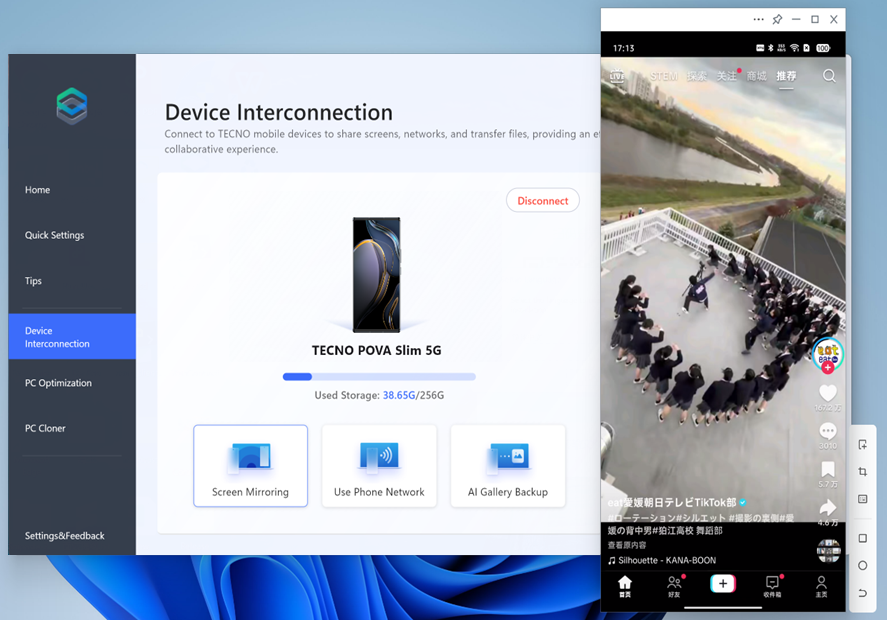Open the comments bubble on the video
This screenshot has height=620, width=887.
pyautogui.click(x=827, y=431)
